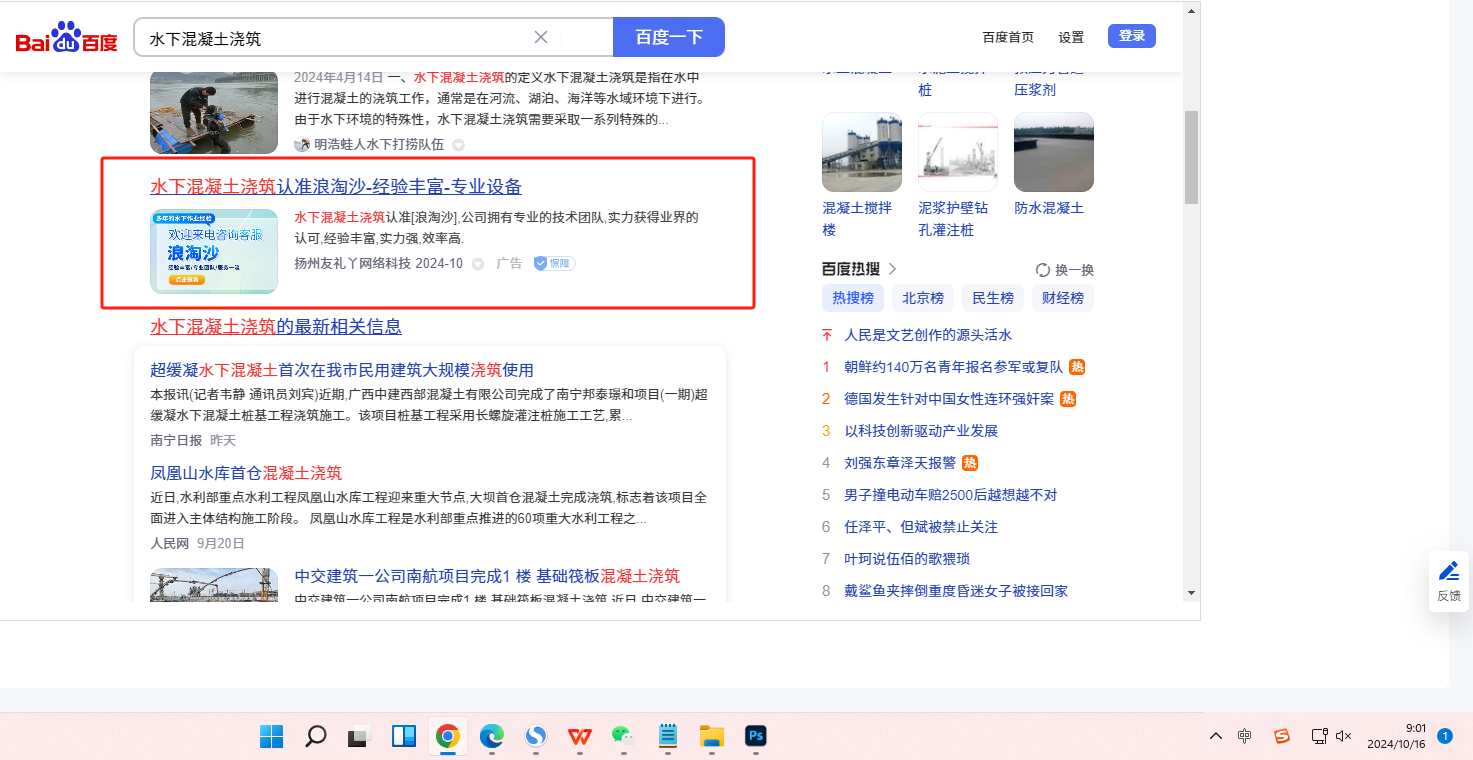Expand the hidden system tray icons chevron

point(1216,736)
